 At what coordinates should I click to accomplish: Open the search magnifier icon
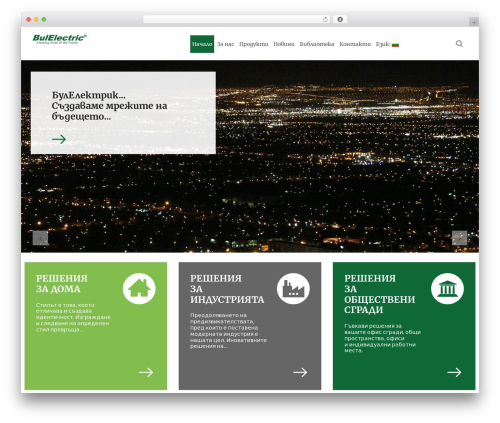click(459, 44)
